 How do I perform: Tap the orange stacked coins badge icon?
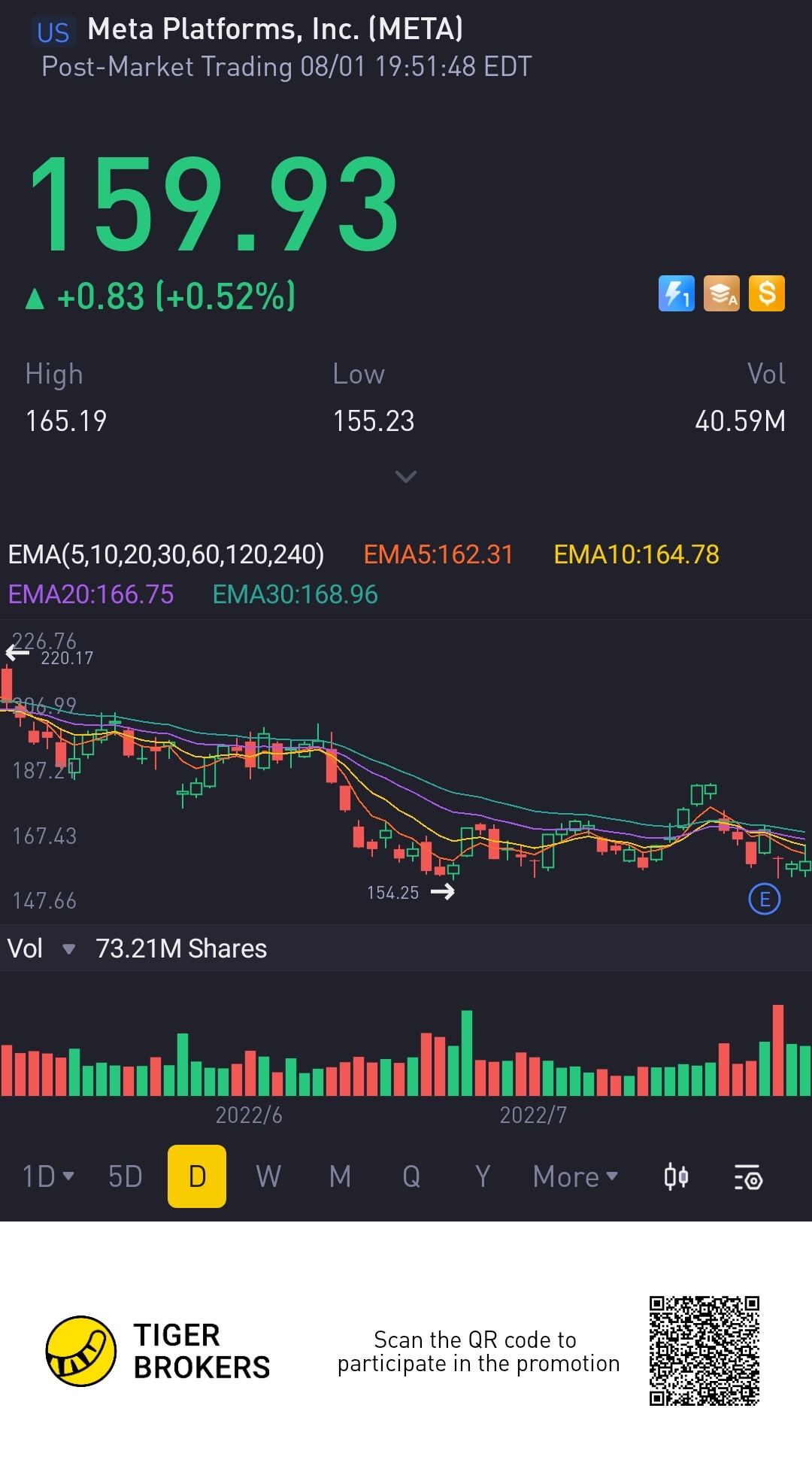point(722,293)
